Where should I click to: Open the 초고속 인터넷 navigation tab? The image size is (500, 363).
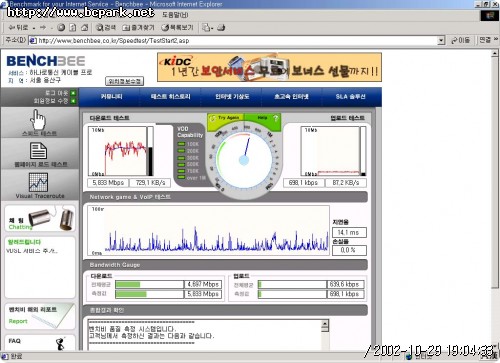point(292,97)
